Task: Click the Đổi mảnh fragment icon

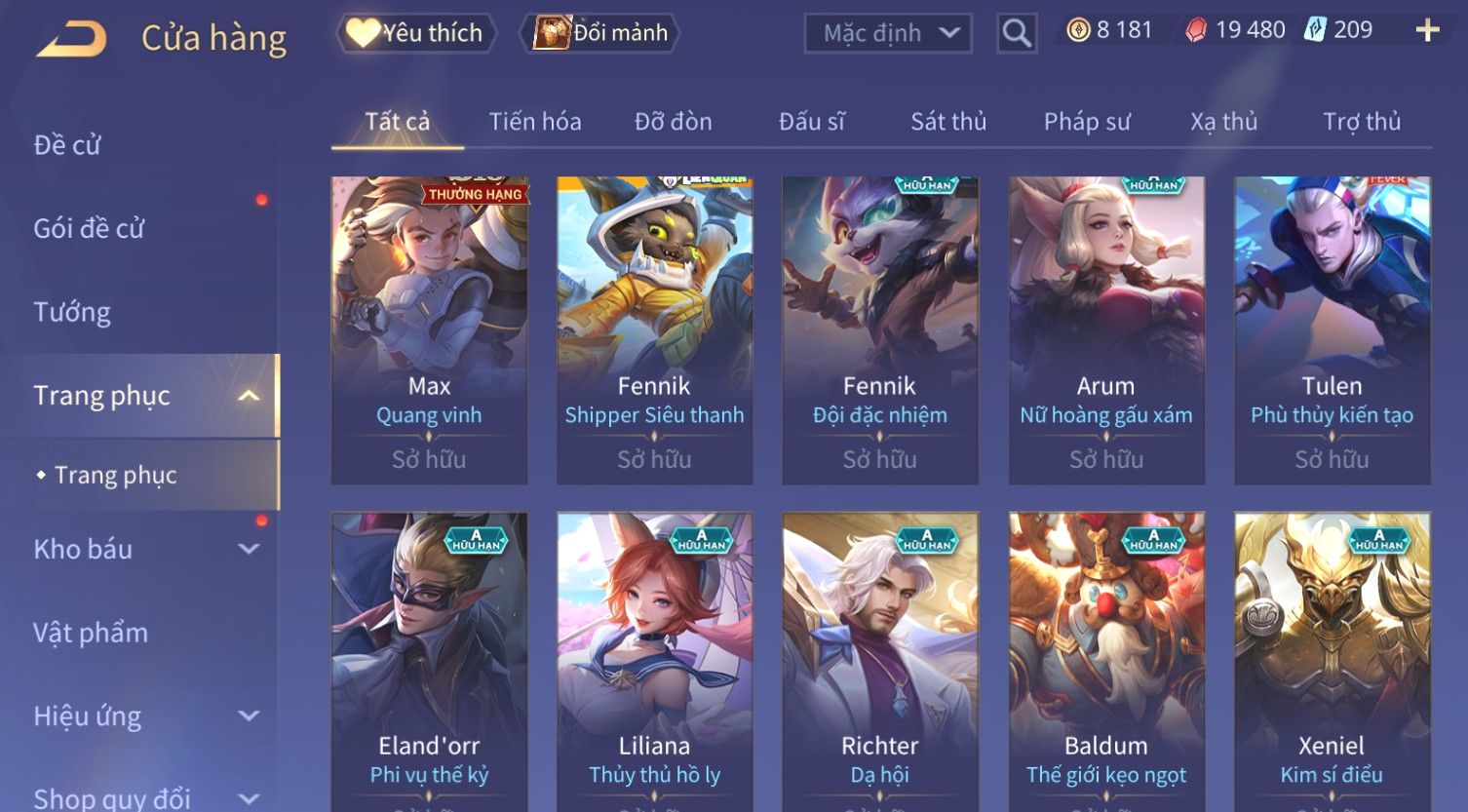Action: 552,33
